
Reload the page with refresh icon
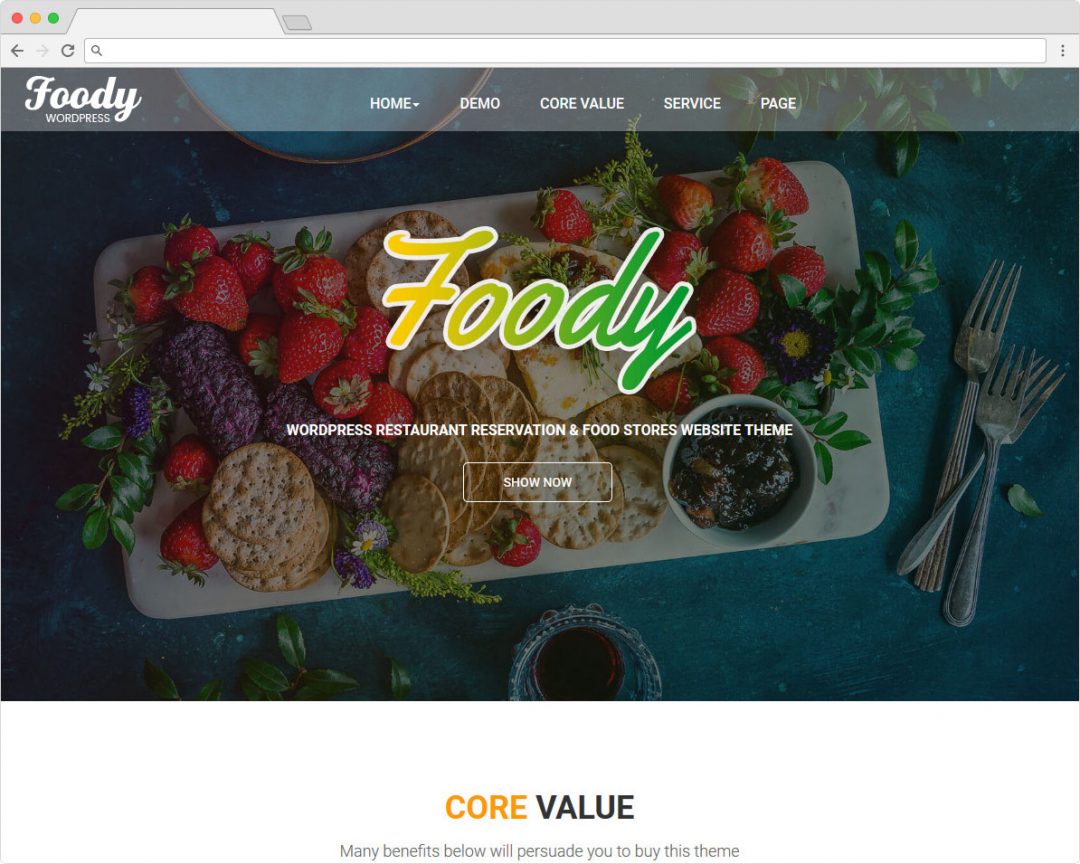[68, 50]
